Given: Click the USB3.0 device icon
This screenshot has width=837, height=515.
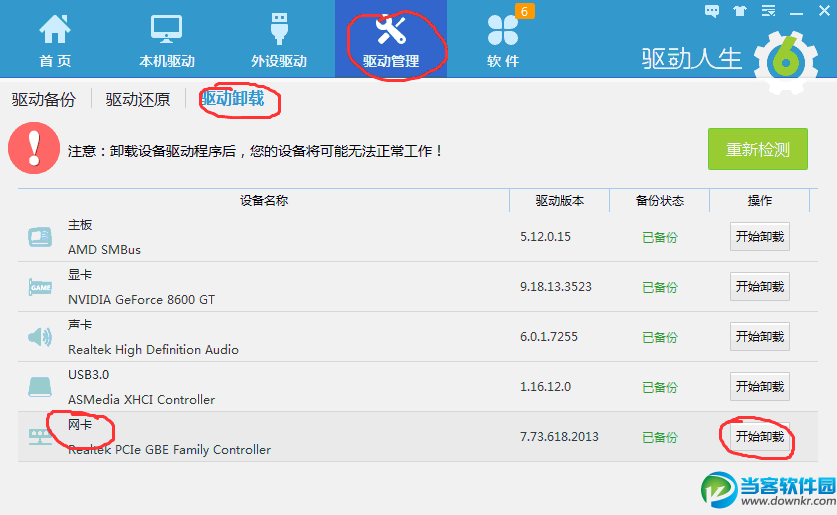Looking at the screenshot, I should point(40,387).
